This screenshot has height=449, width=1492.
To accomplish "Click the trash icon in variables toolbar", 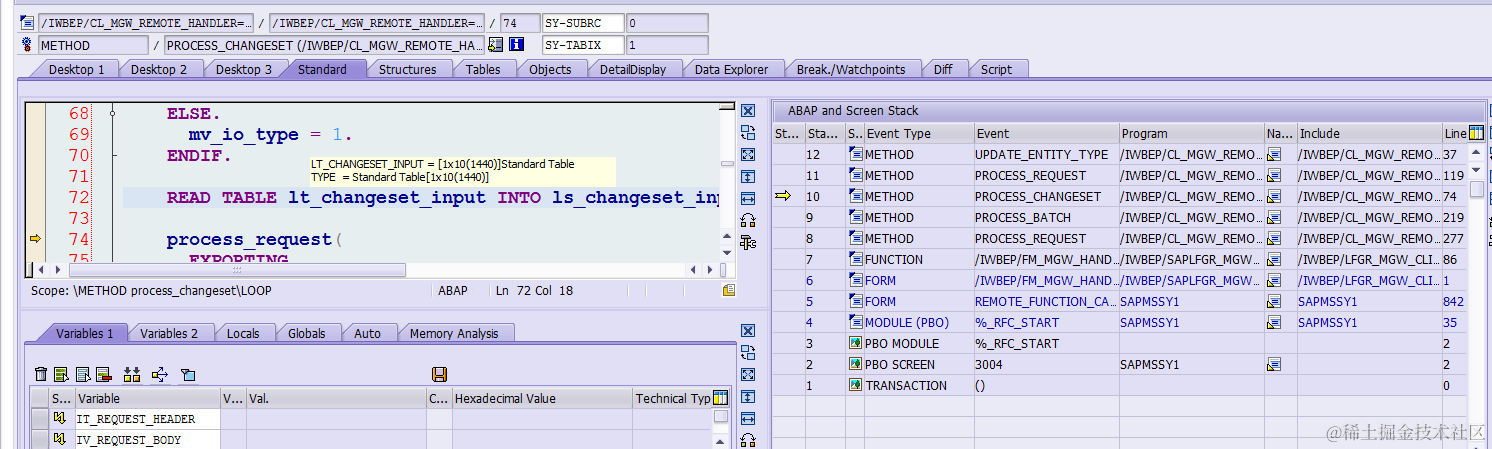I will (x=41, y=374).
